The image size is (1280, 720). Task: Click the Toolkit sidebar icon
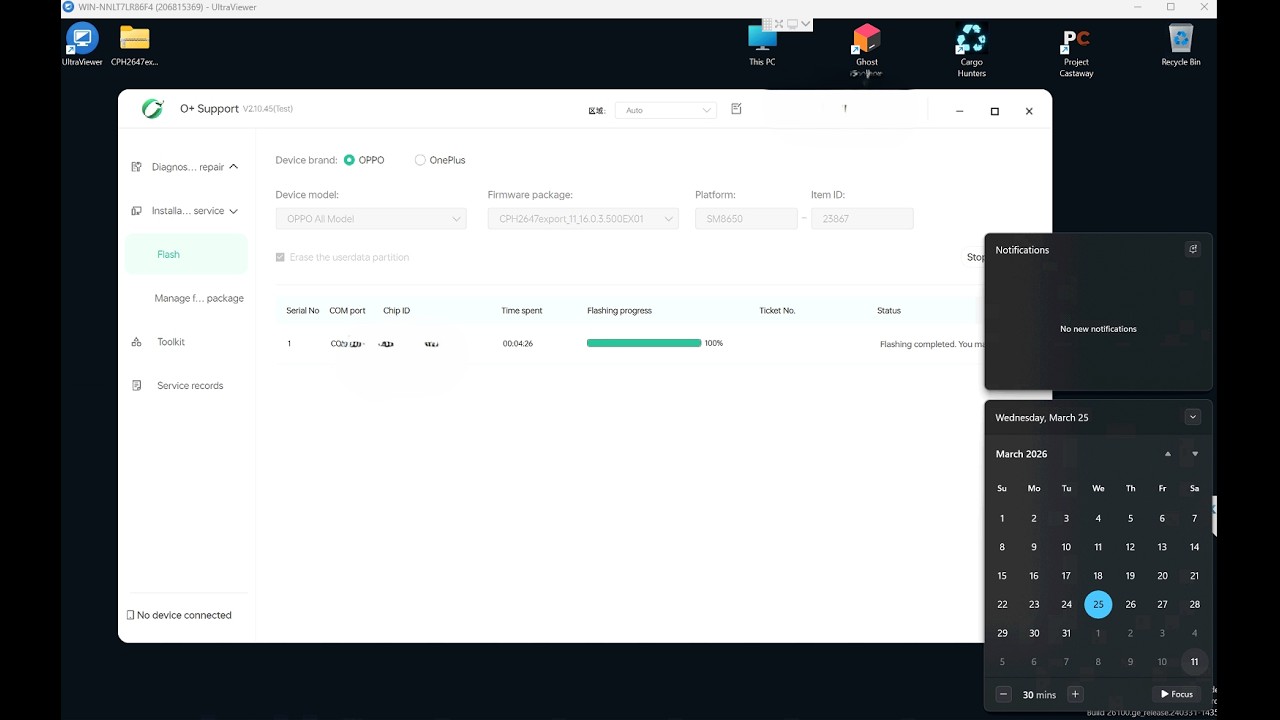(x=136, y=342)
